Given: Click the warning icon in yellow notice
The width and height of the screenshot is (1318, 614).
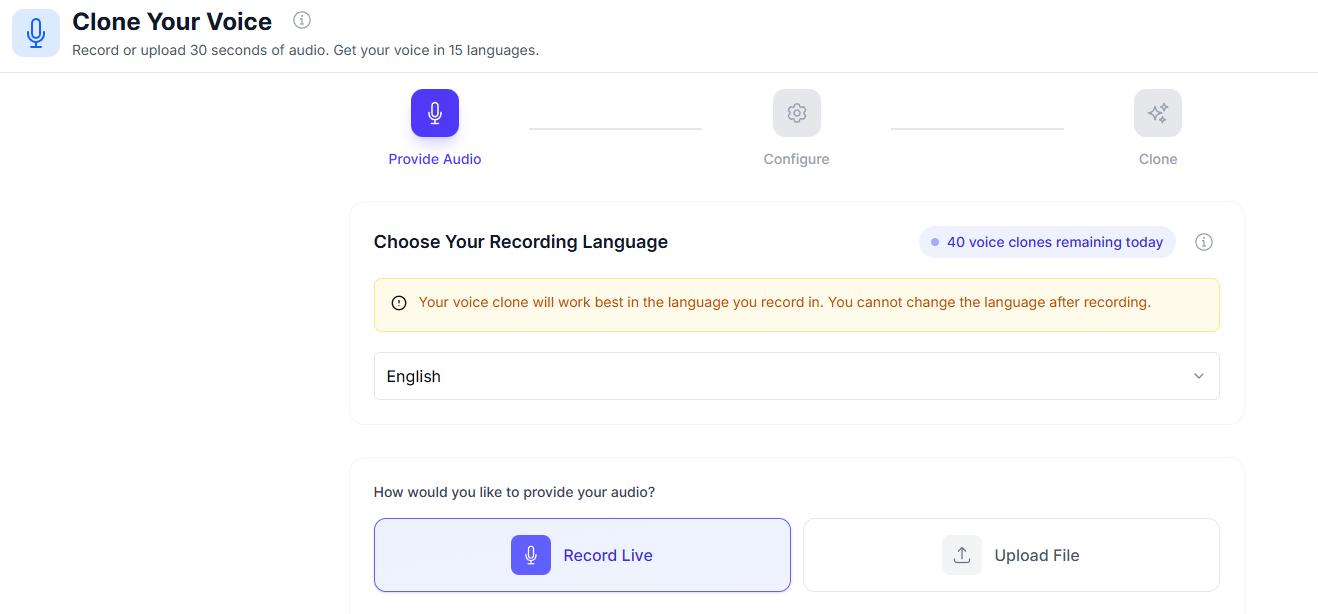Looking at the screenshot, I should (x=399, y=303).
